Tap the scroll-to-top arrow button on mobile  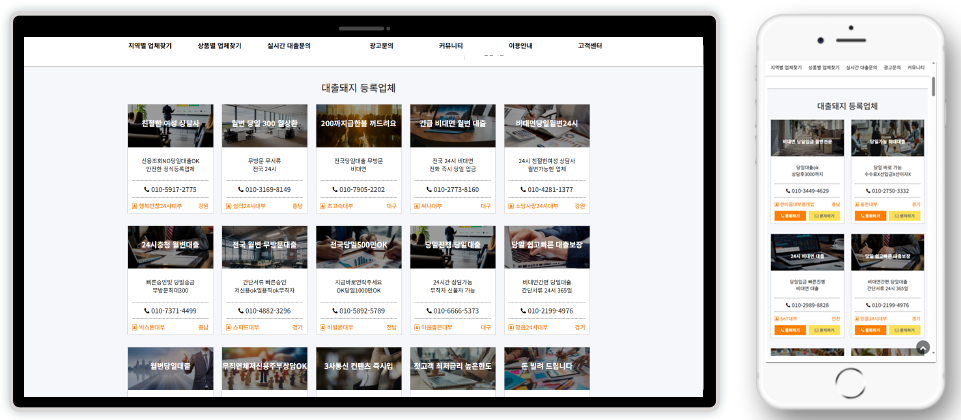click(x=923, y=347)
